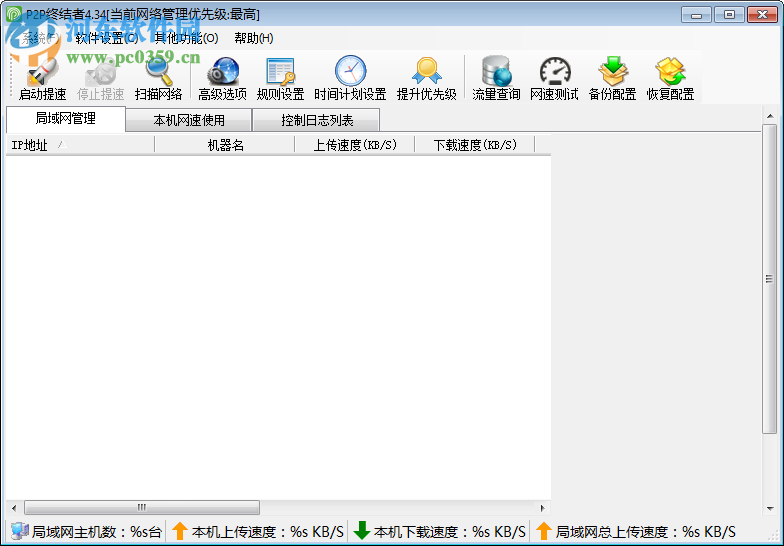Sort by the 机器名 column header
Viewport: 784px width, 546px height.
[225, 145]
